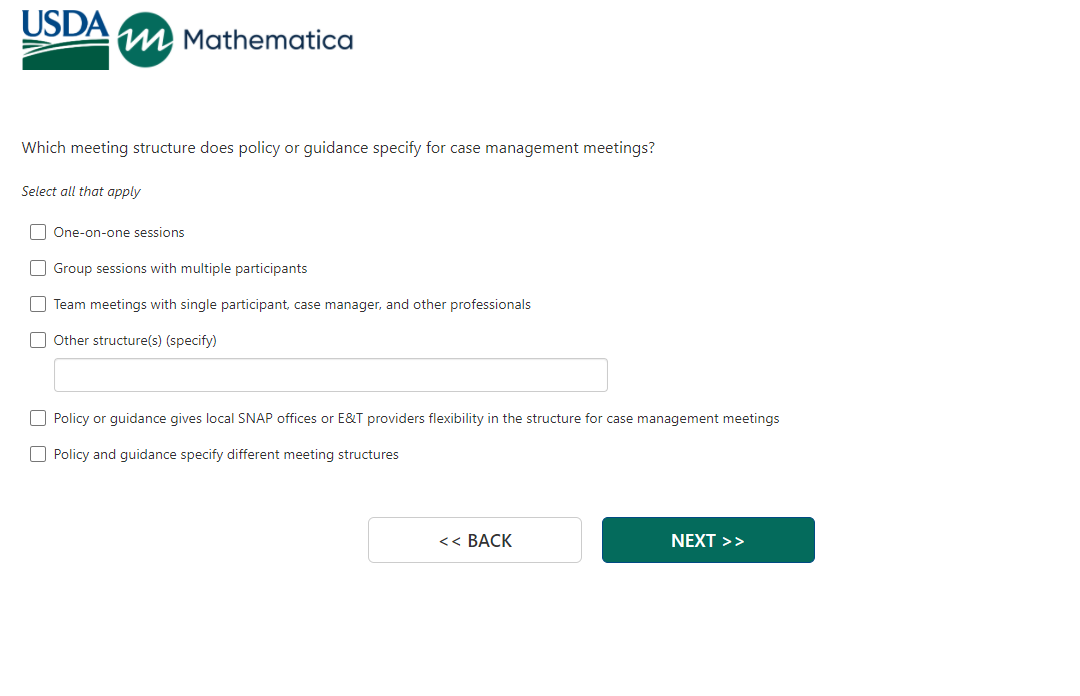Click the 'Group sessions with multiple participants' label text
Image resolution: width=1080 pixels, height=696 pixels.
[x=180, y=268]
